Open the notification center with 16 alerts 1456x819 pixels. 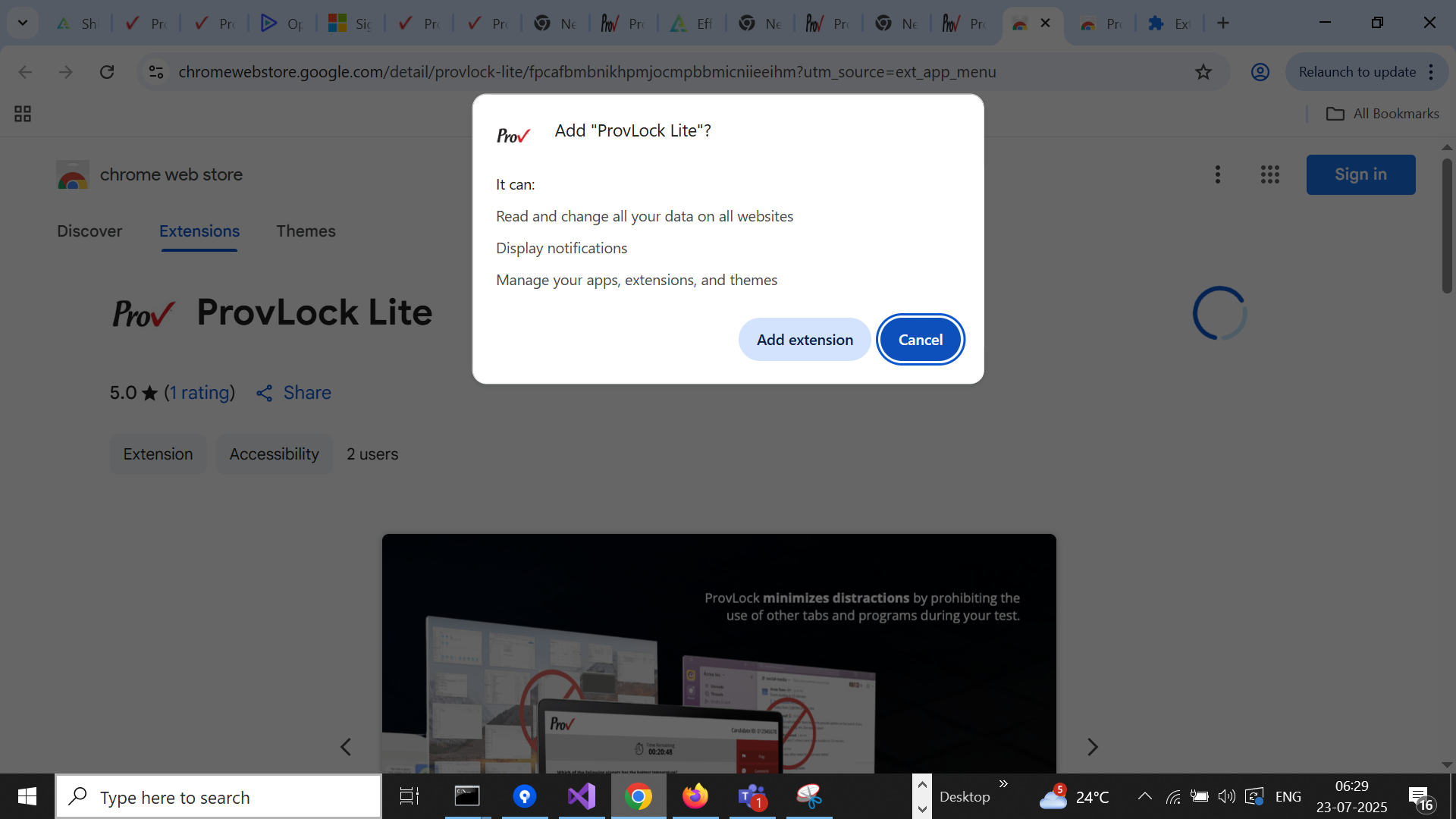pyautogui.click(x=1421, y=798)
